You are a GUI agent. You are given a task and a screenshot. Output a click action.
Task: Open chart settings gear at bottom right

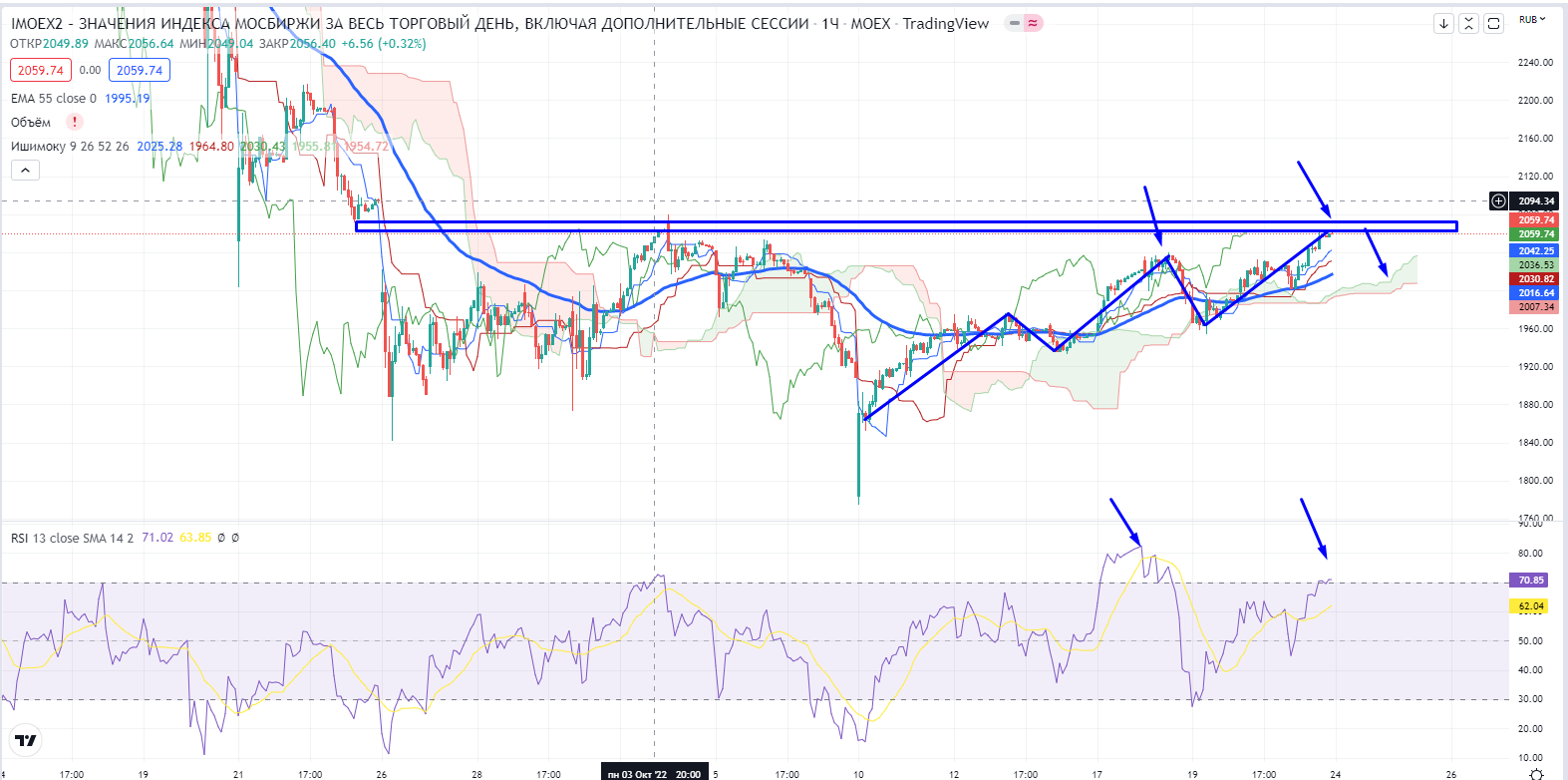coord(1536,773)
